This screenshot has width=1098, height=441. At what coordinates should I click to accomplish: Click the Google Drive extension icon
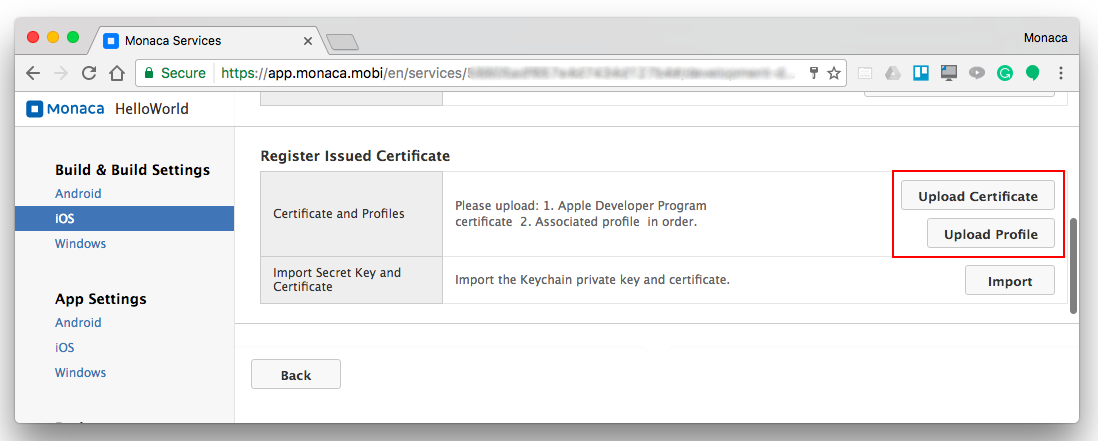tap(893, 73)
